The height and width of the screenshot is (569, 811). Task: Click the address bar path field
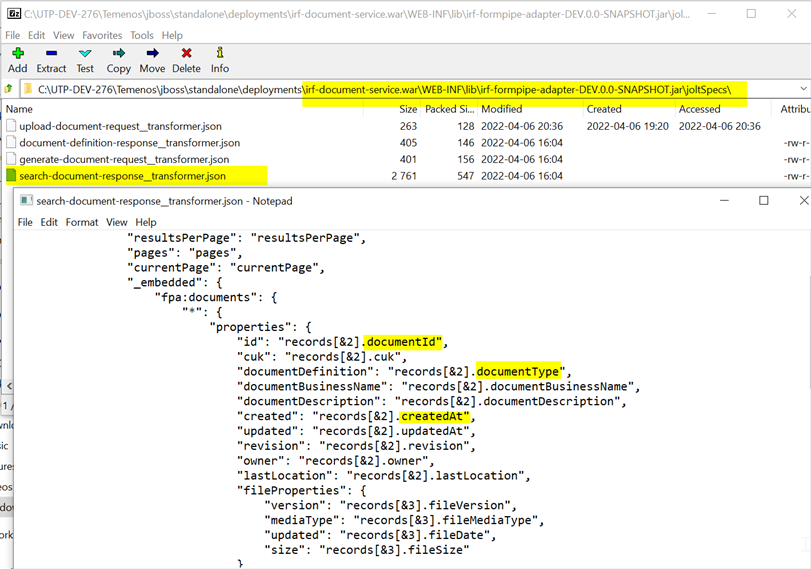point(400,90)
